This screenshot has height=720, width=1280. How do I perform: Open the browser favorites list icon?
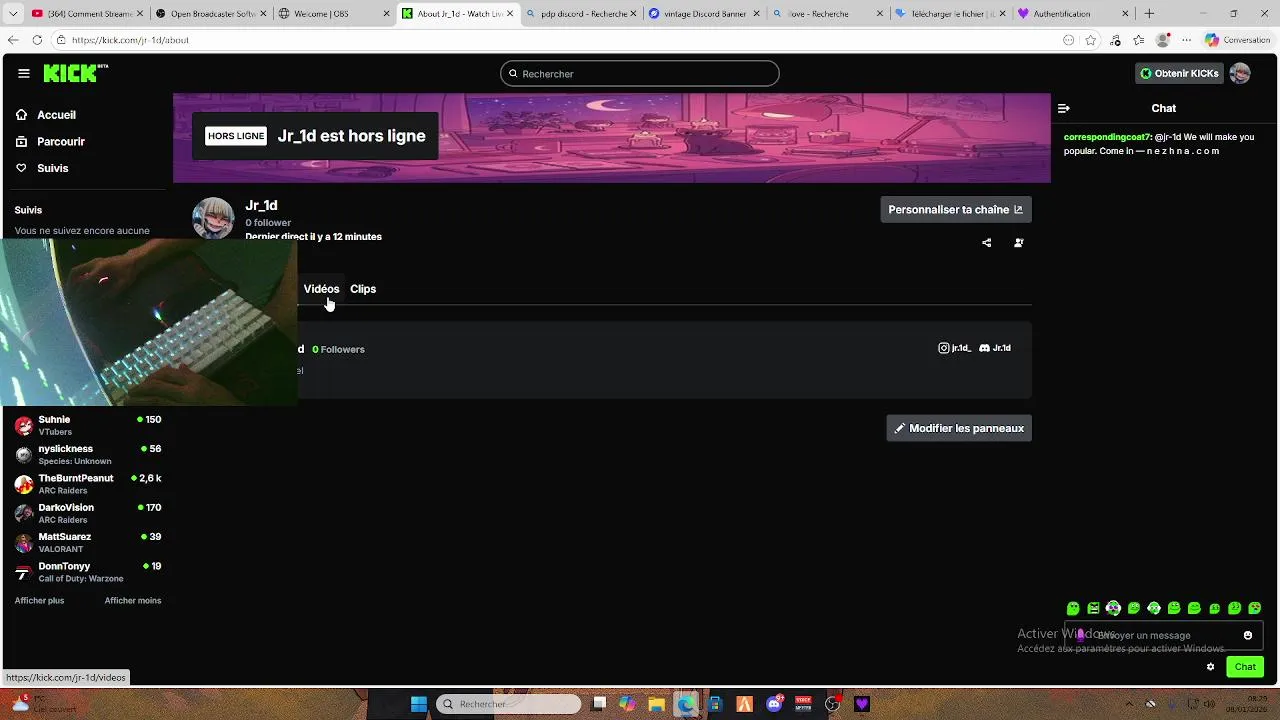click(1139, 40)
